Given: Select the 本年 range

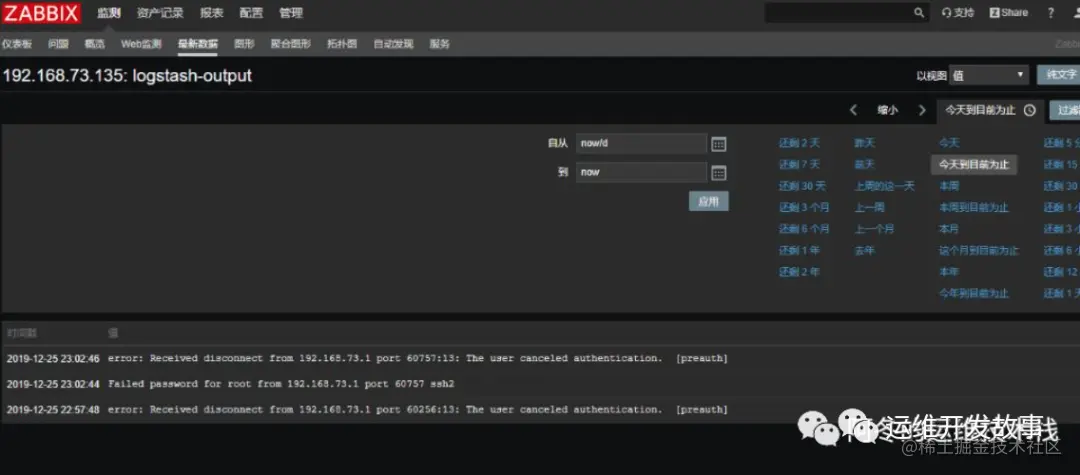Looking at the screenshot, I should 949,272.
